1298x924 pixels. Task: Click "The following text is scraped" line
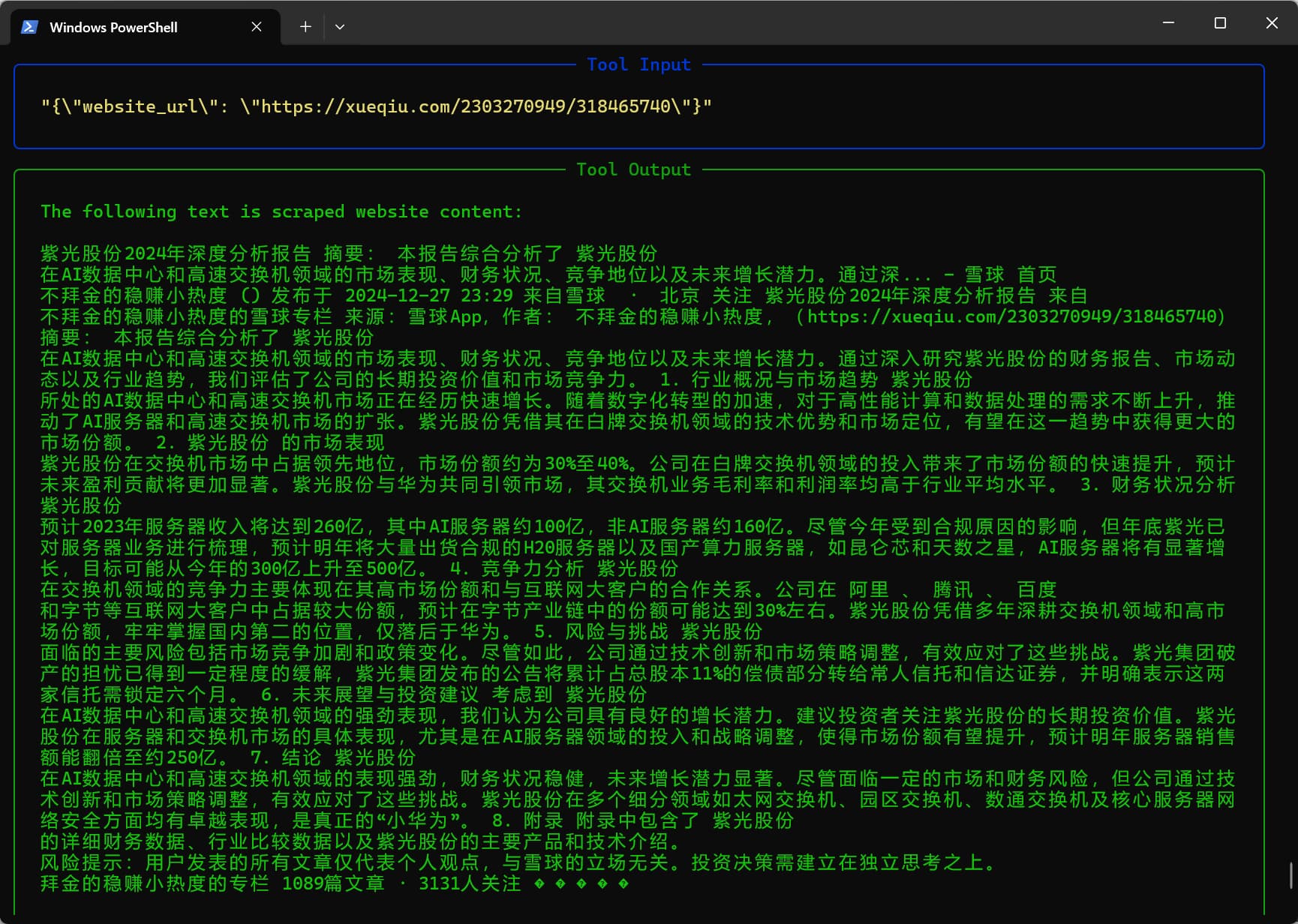[281, 211]
